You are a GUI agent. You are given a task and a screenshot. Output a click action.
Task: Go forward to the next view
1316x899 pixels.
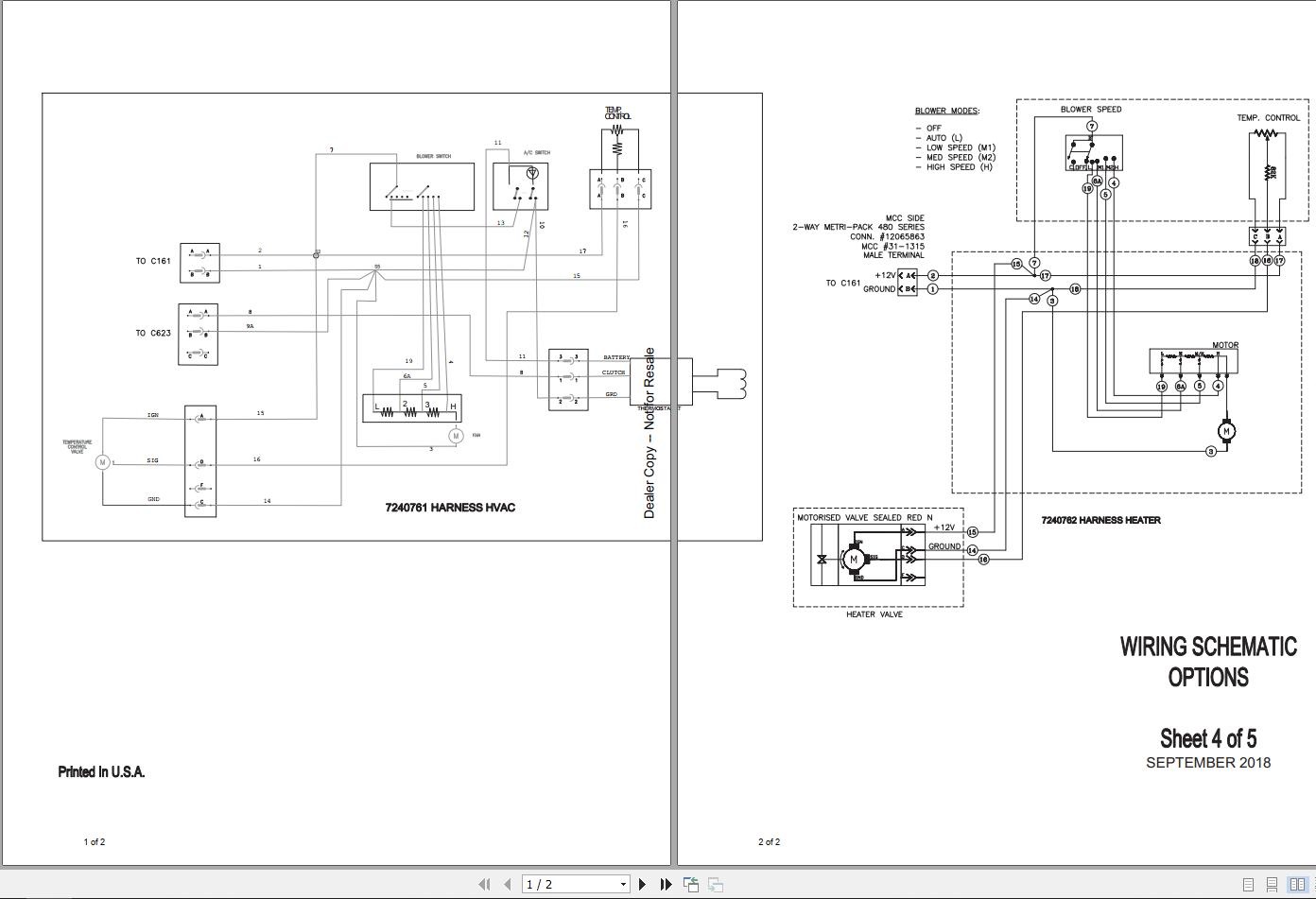(716, 884)
